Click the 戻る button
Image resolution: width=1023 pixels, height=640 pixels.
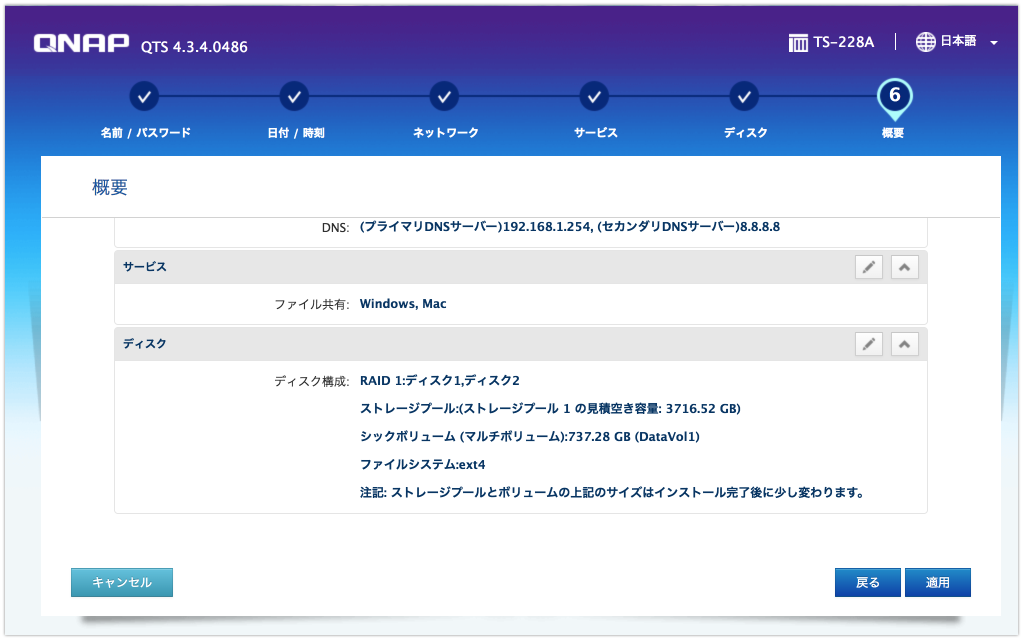pyautogui.click(x=867, y=582)
